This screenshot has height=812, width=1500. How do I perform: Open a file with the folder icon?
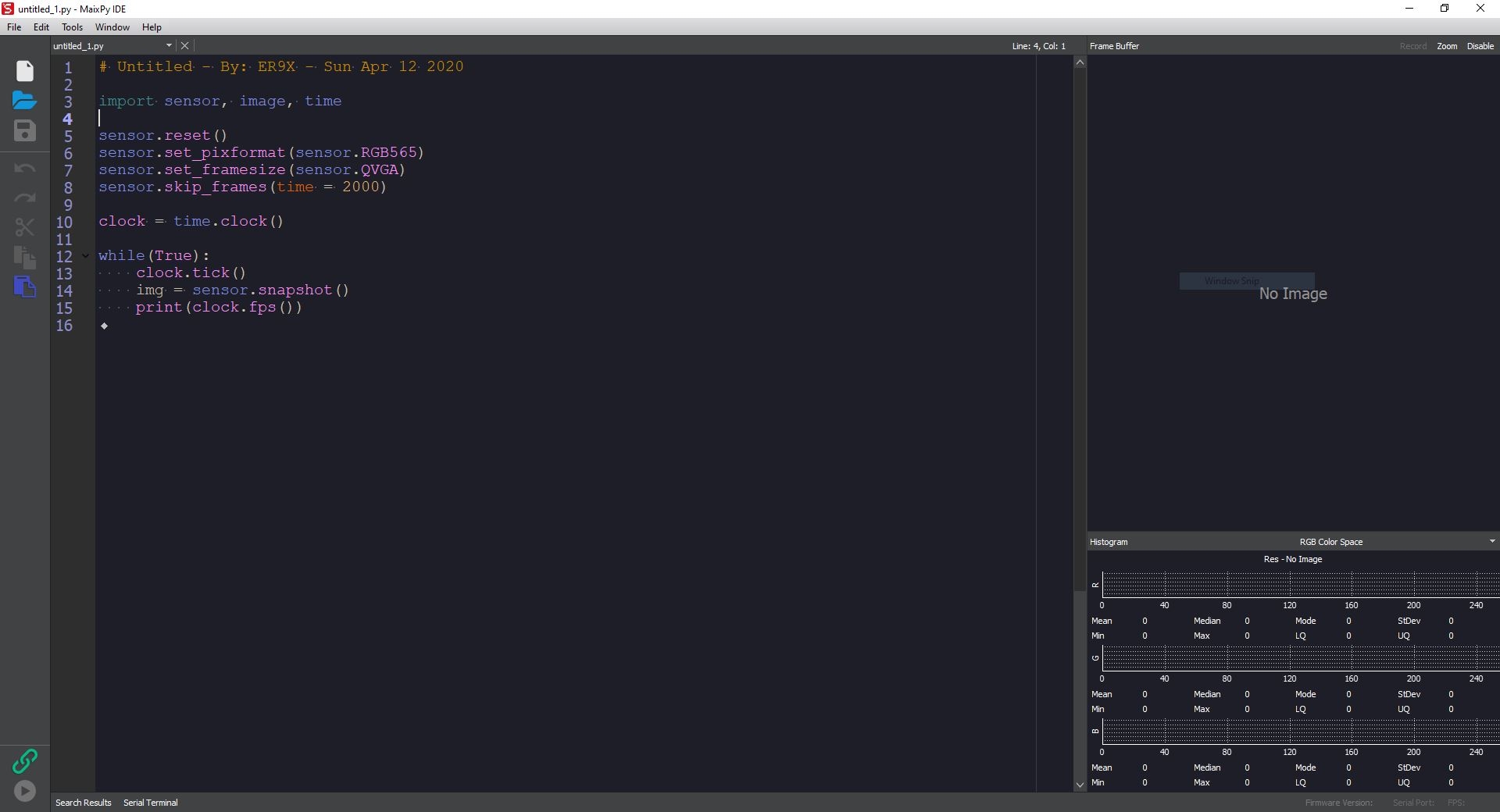(25, 101)
